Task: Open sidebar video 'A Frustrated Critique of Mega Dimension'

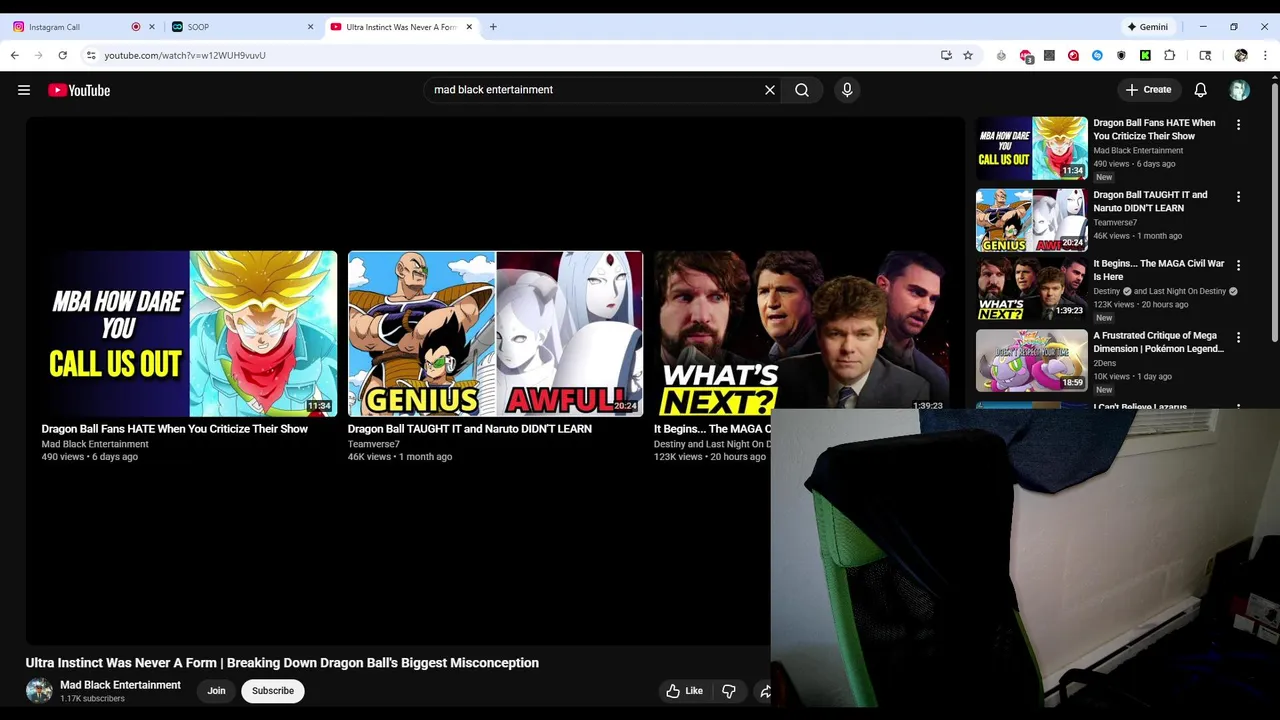Action: click(1158, 342)
